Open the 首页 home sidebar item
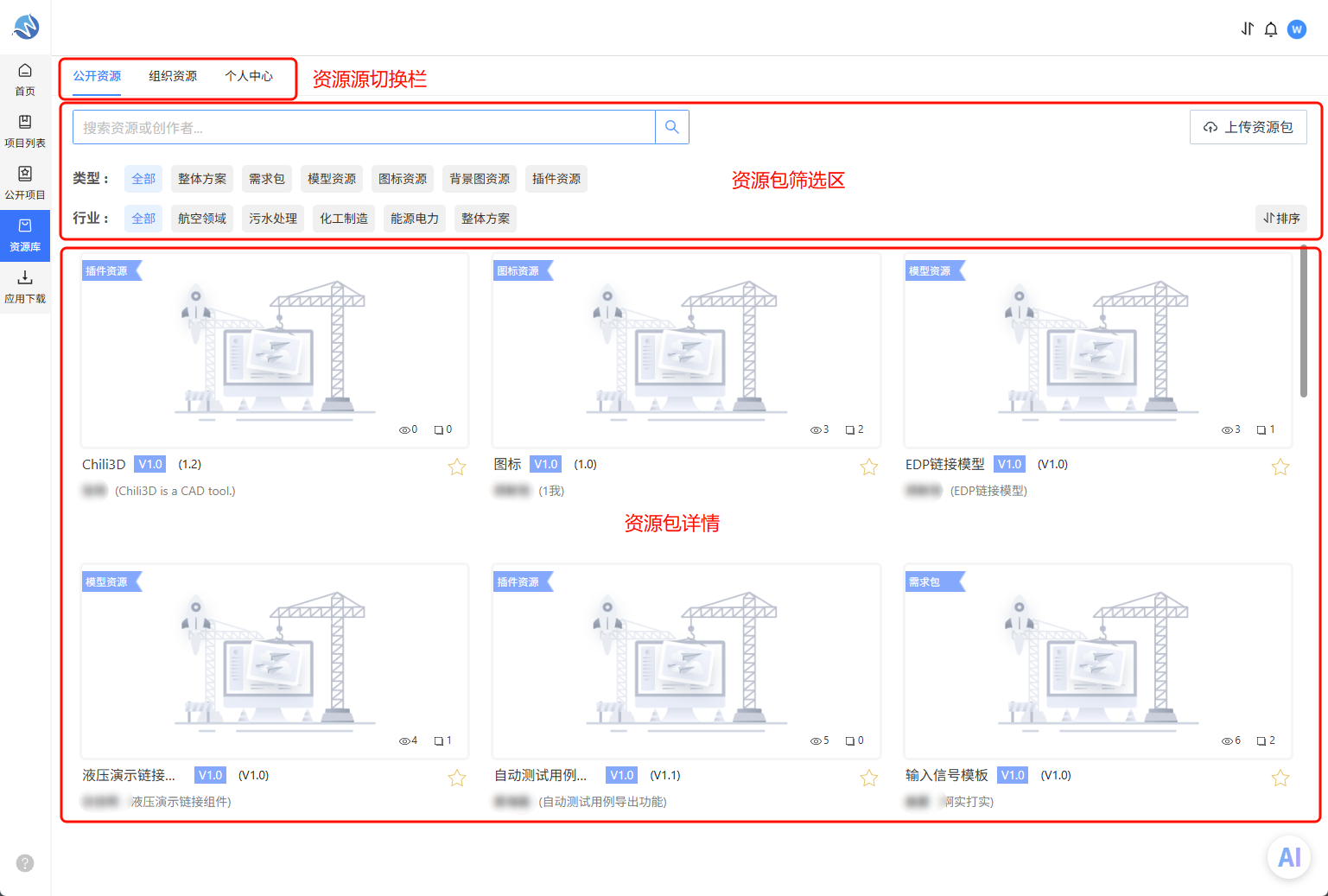Viewport: 1328px width, 896px height. (25, 79)
